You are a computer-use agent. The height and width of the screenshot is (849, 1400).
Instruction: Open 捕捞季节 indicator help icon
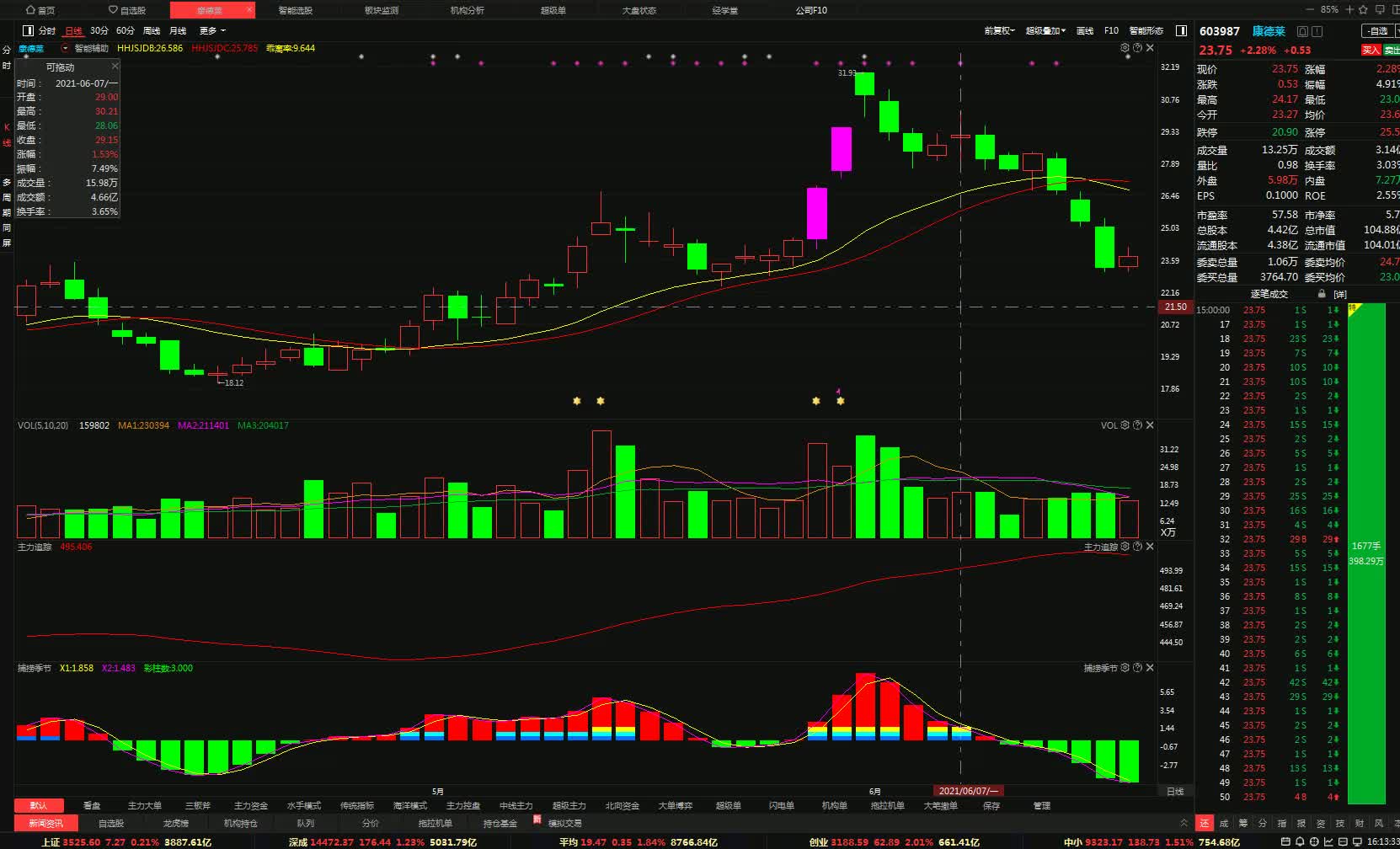pyautogui.click(x=1137, y=668)
